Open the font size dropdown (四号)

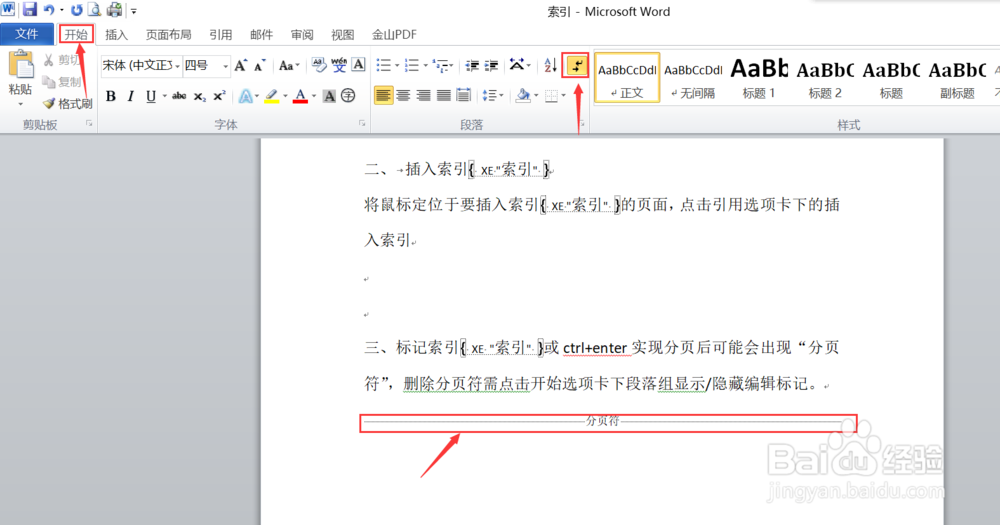[225, 66]
